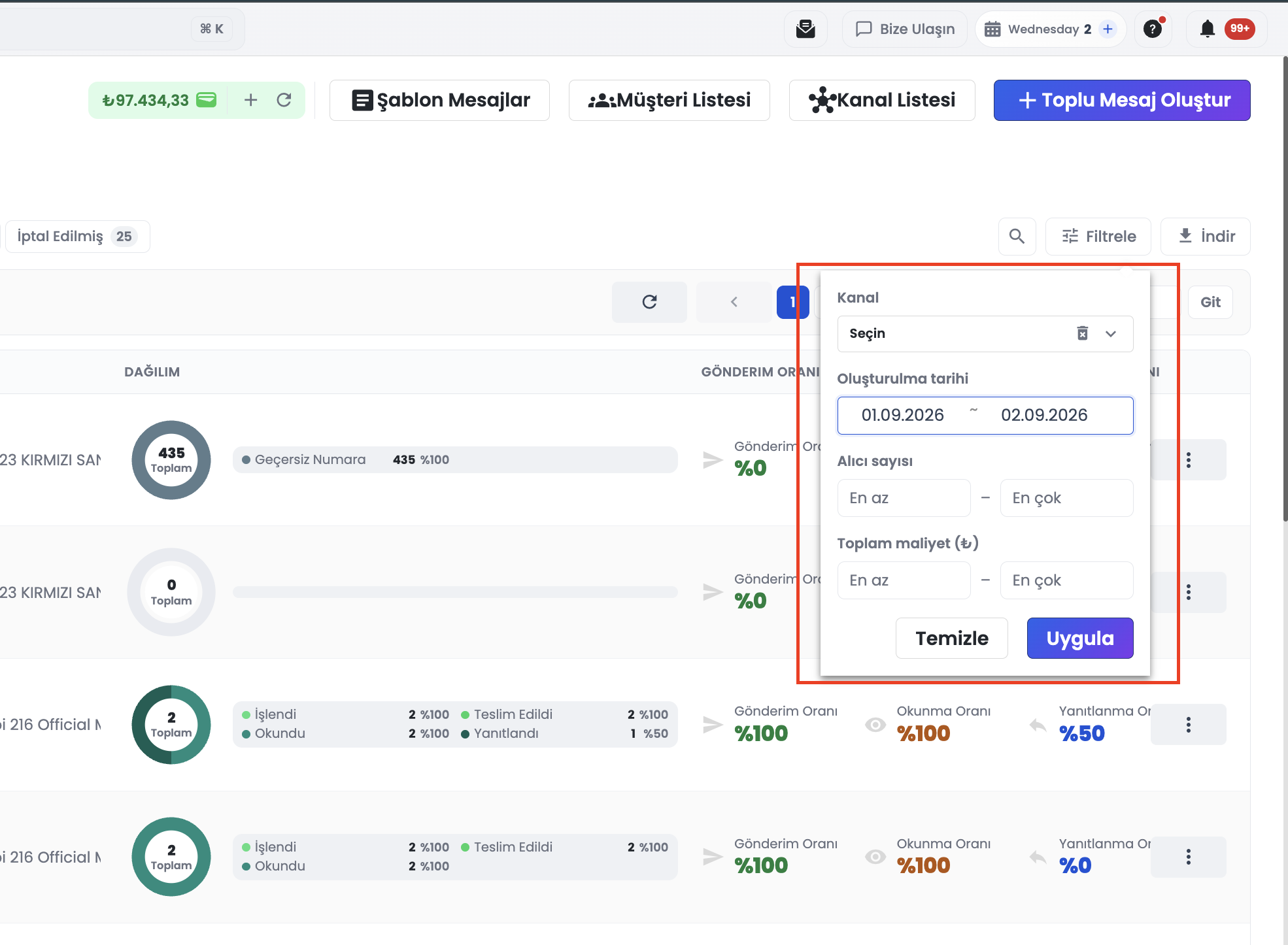
Task: Edit the start date 01.09.2026
Action: pos(902,415)
